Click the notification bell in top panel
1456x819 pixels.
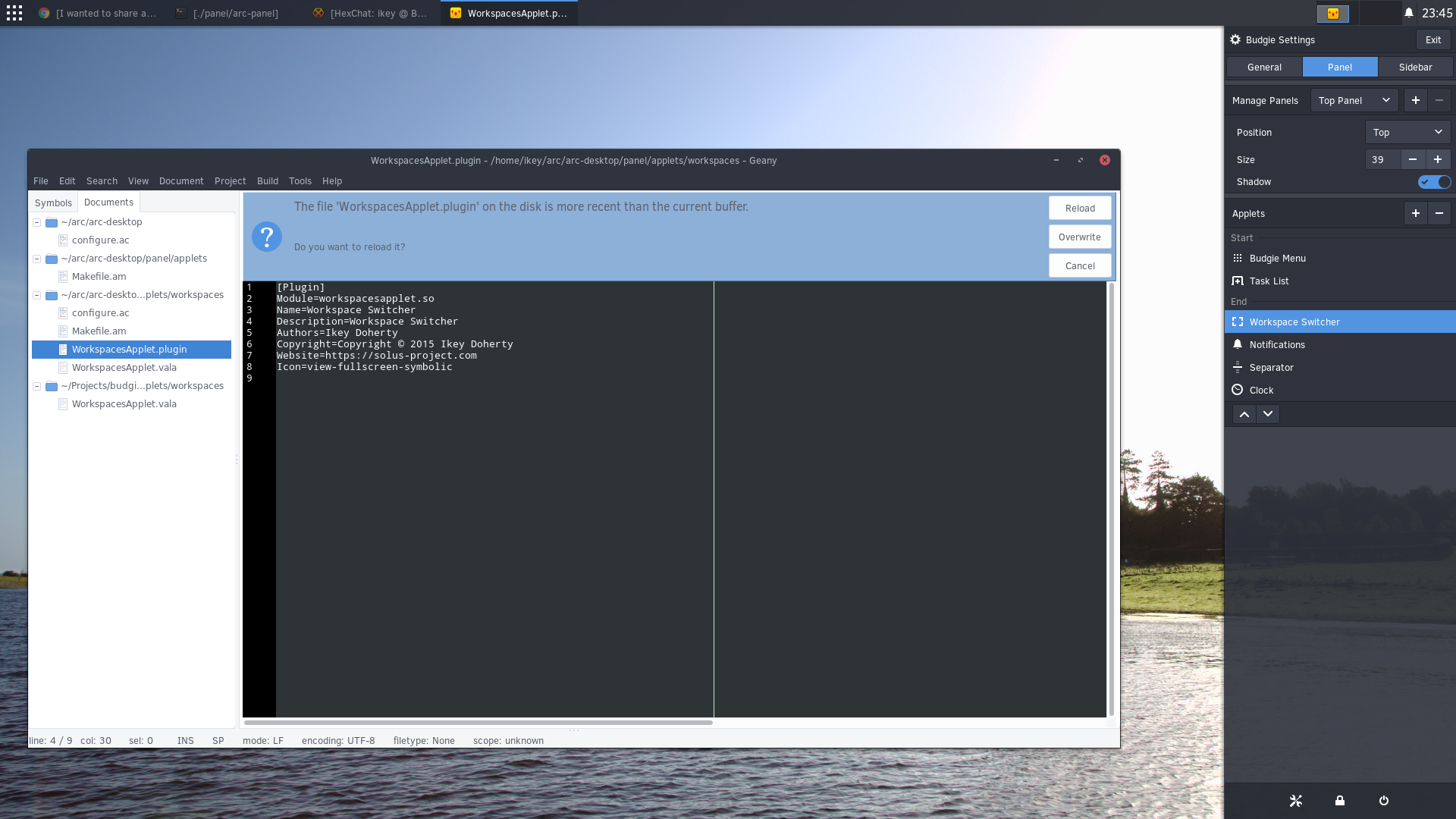pyautogui.click(x=1408, y=13)
